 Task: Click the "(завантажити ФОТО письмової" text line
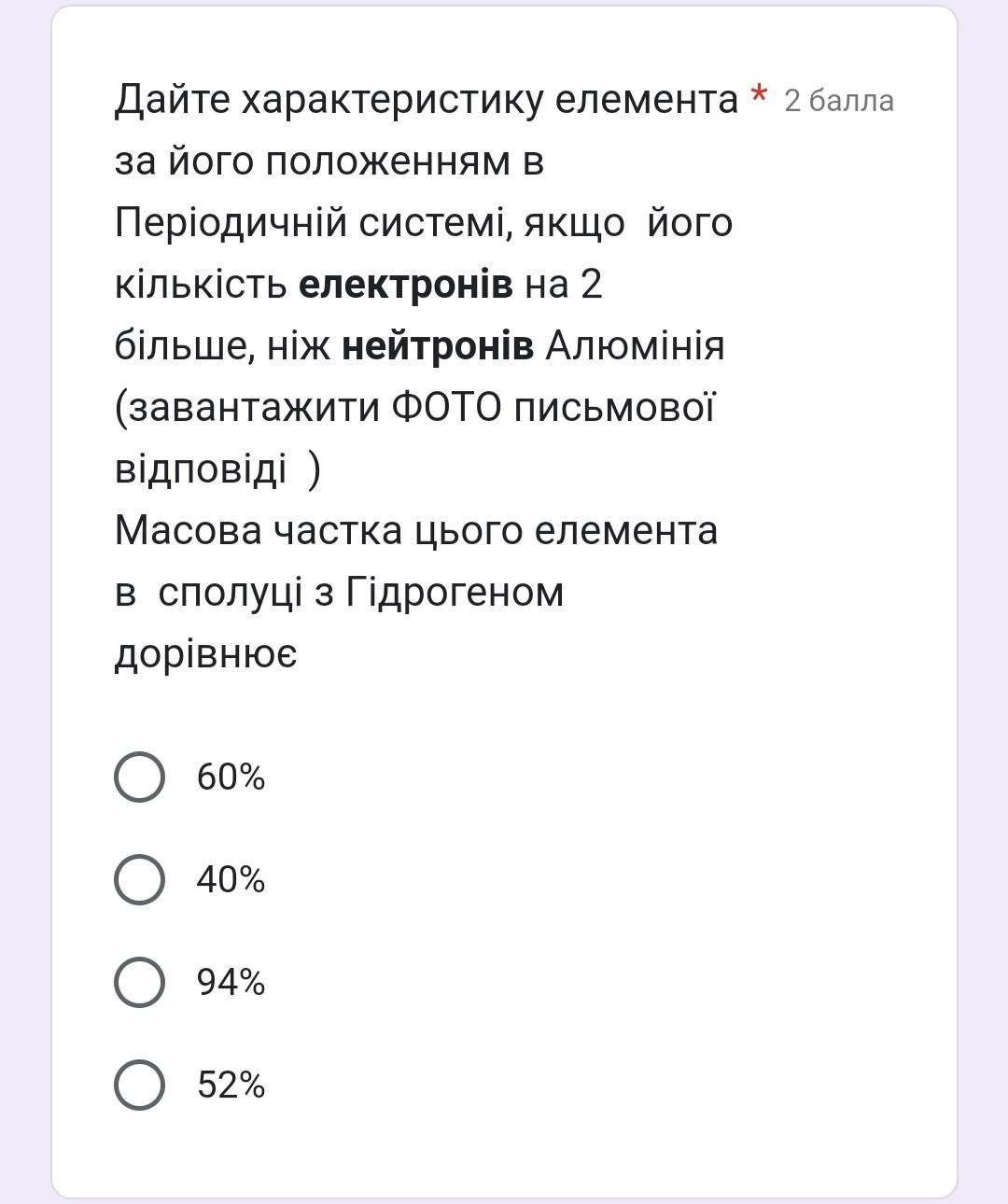coord(415,408)
